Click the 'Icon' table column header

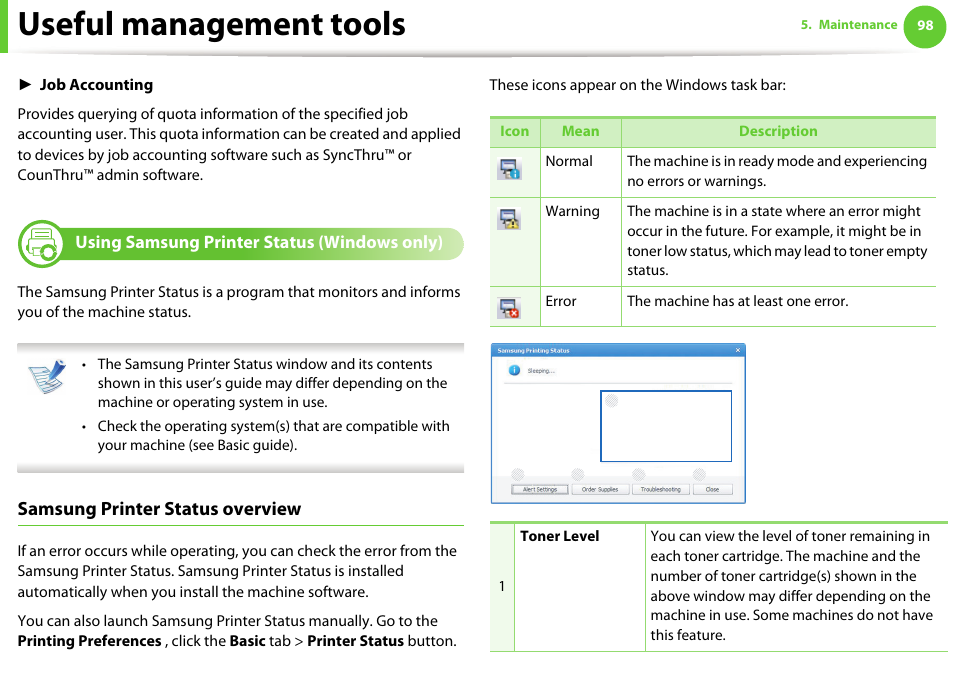[515, 131]
